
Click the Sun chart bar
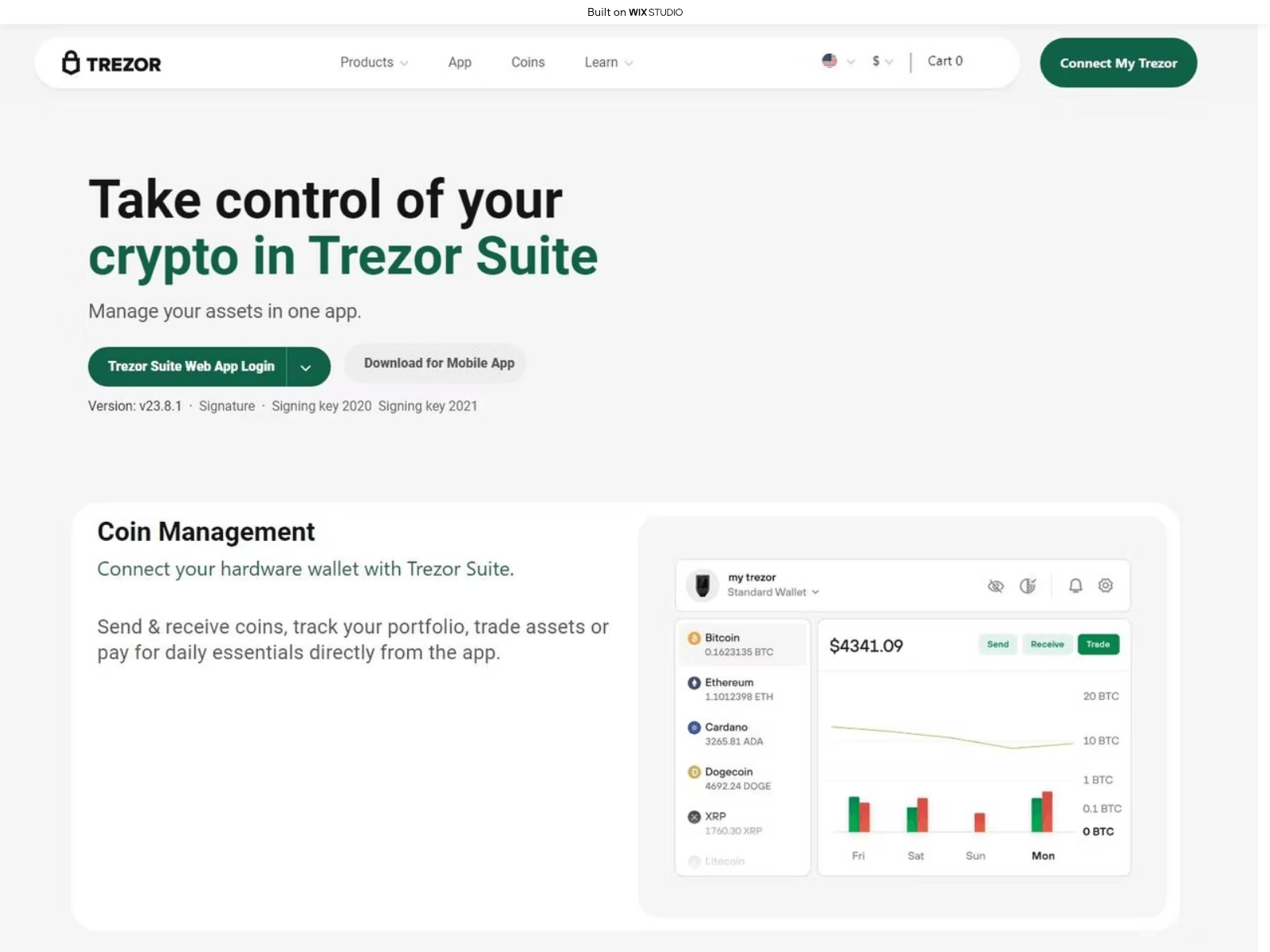point(979,822)
